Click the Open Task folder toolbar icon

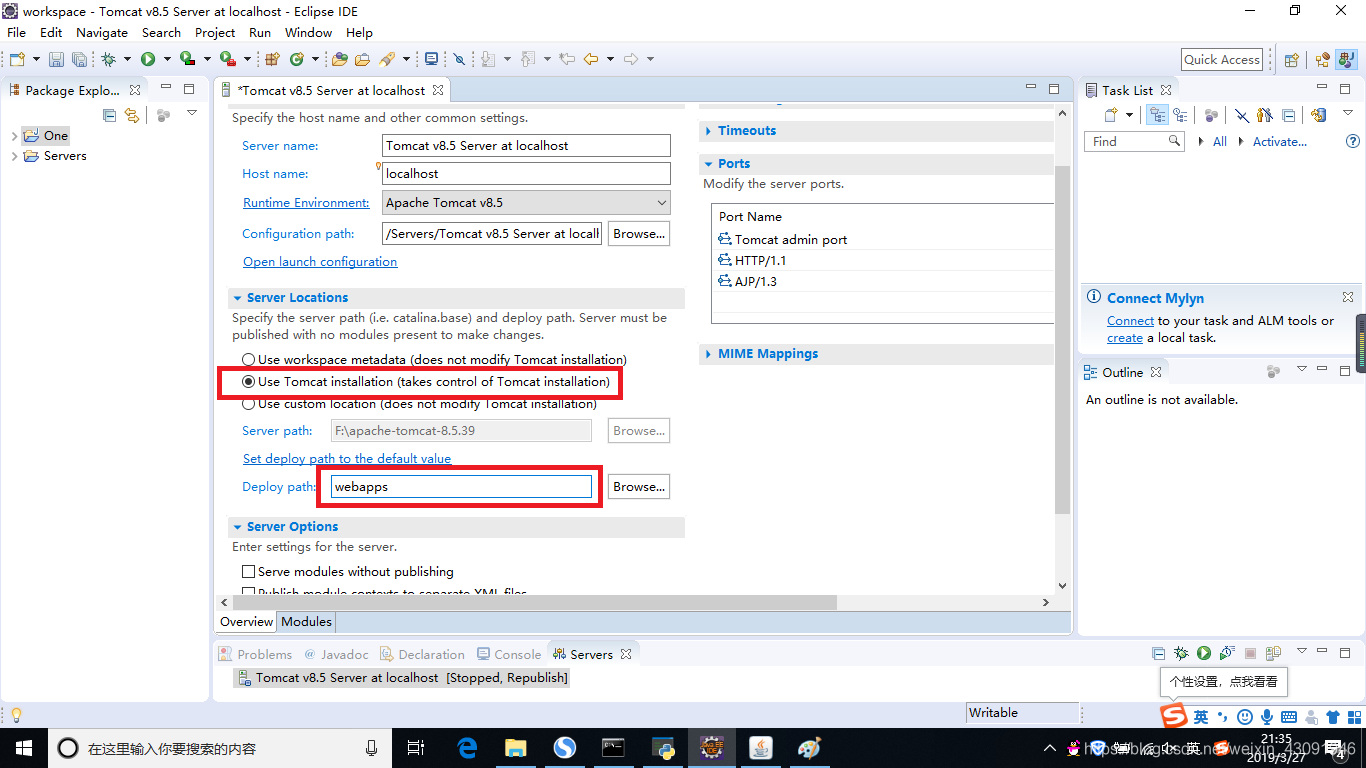click(362, 59)
